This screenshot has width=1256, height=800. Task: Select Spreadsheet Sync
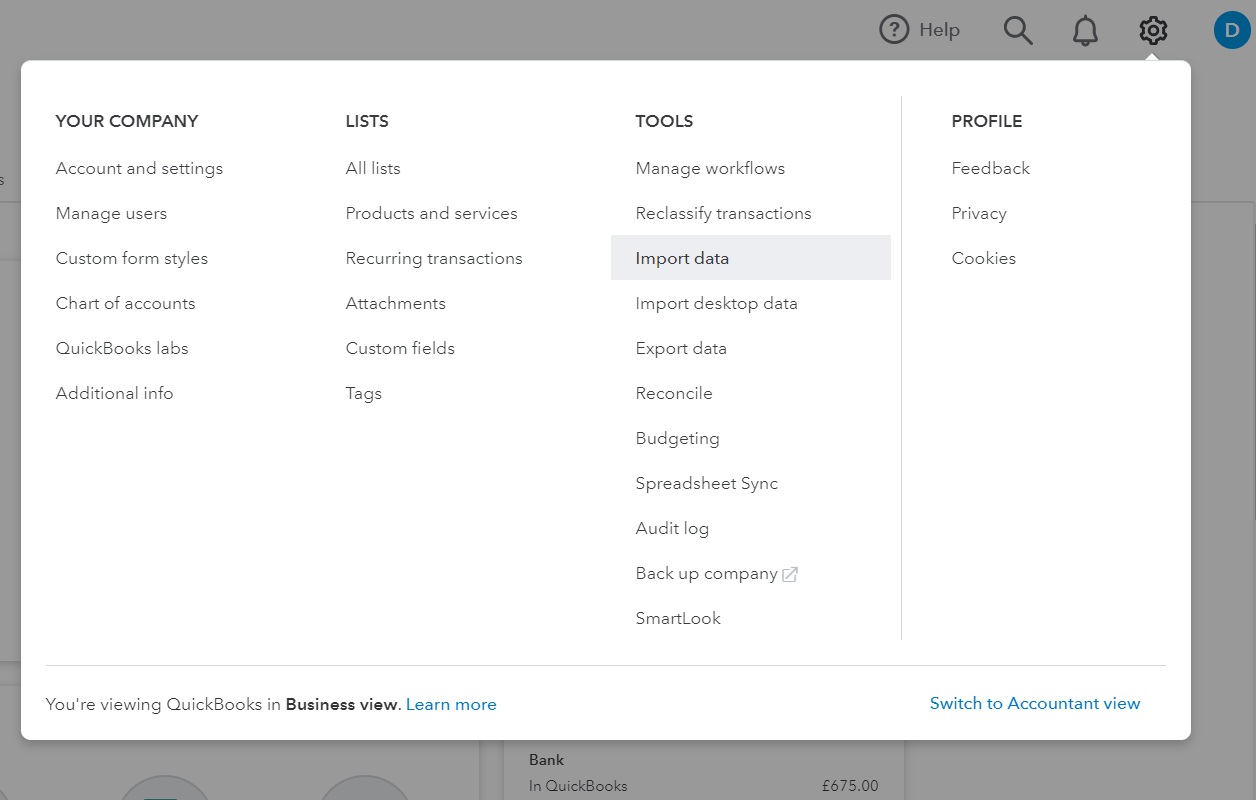[706, 483]
